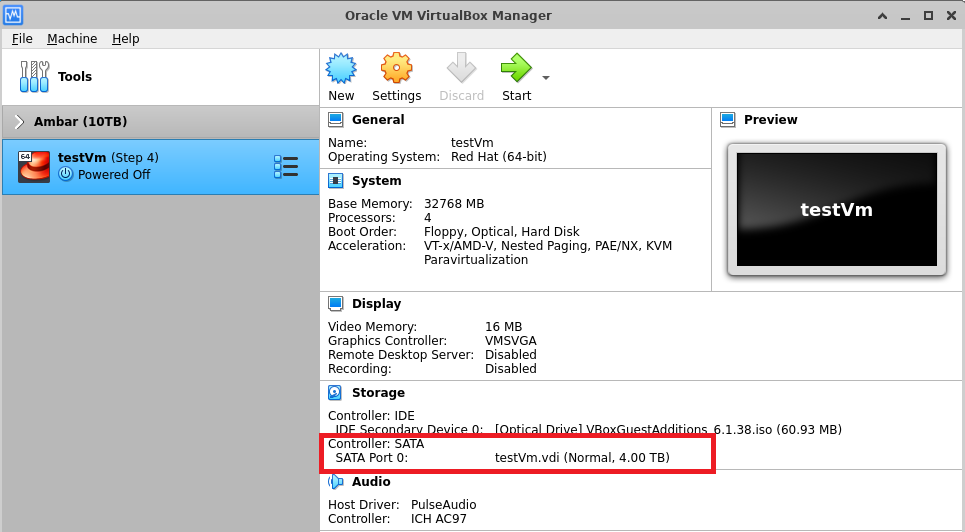Screen dimensions: 965x532
Task: Click the greyed Discard toolbar icon
Action: [x=462, y=68]
